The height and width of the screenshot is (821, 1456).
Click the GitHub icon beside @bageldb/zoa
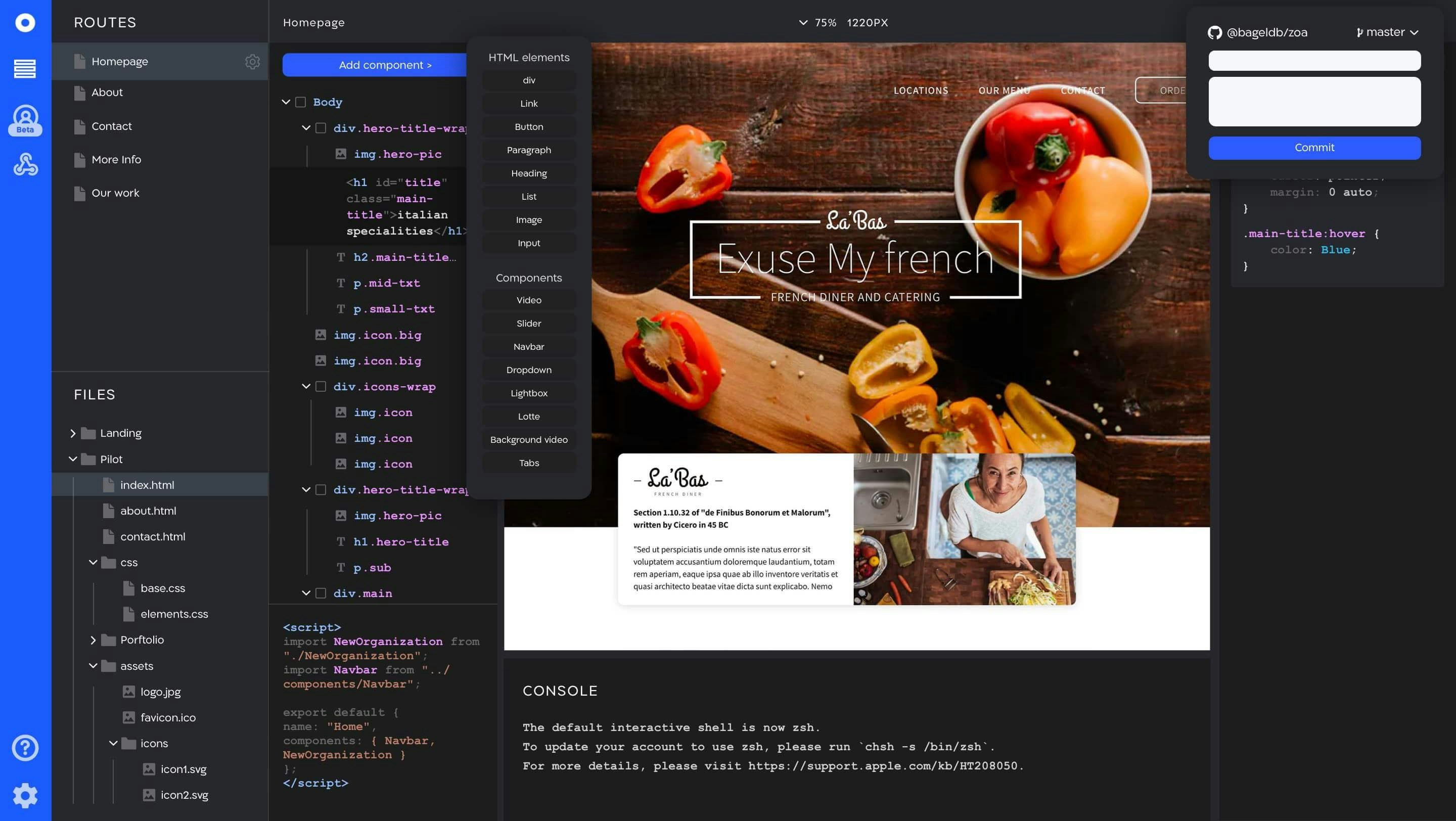click(1214, 33)
